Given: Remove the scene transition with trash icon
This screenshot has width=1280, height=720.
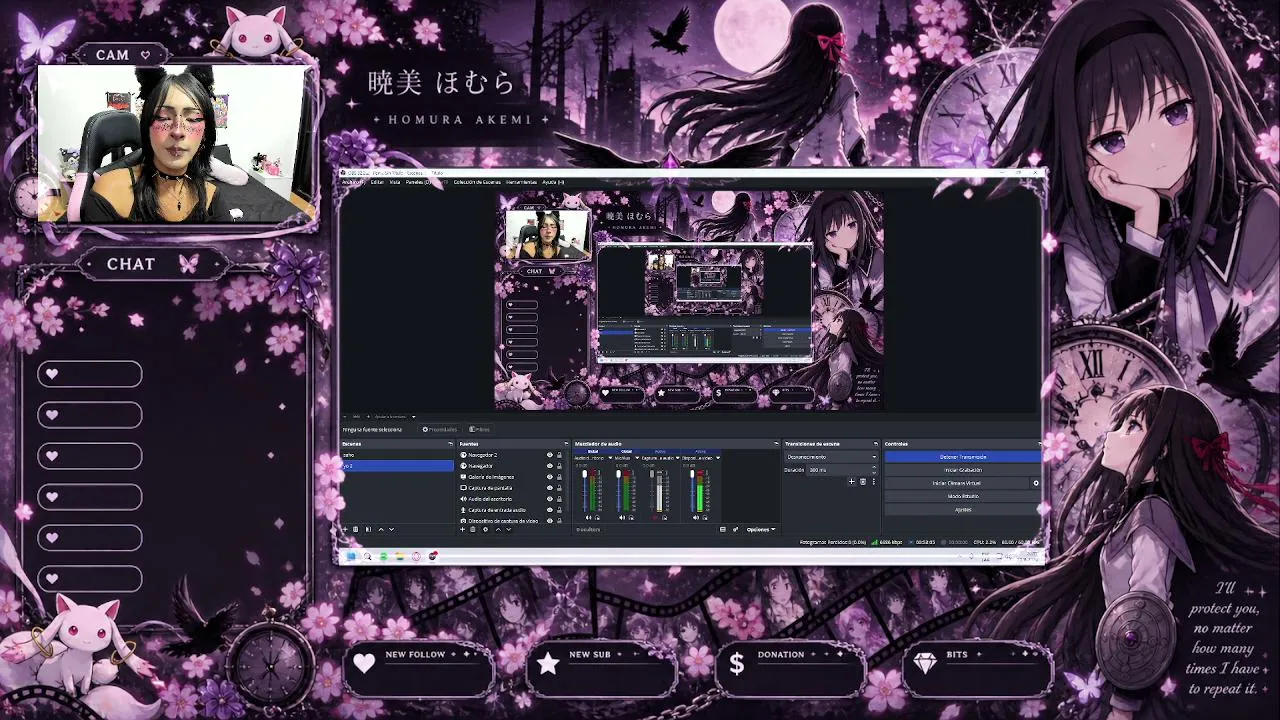Looking at the screenshot, I should click(x=863, y=482).
